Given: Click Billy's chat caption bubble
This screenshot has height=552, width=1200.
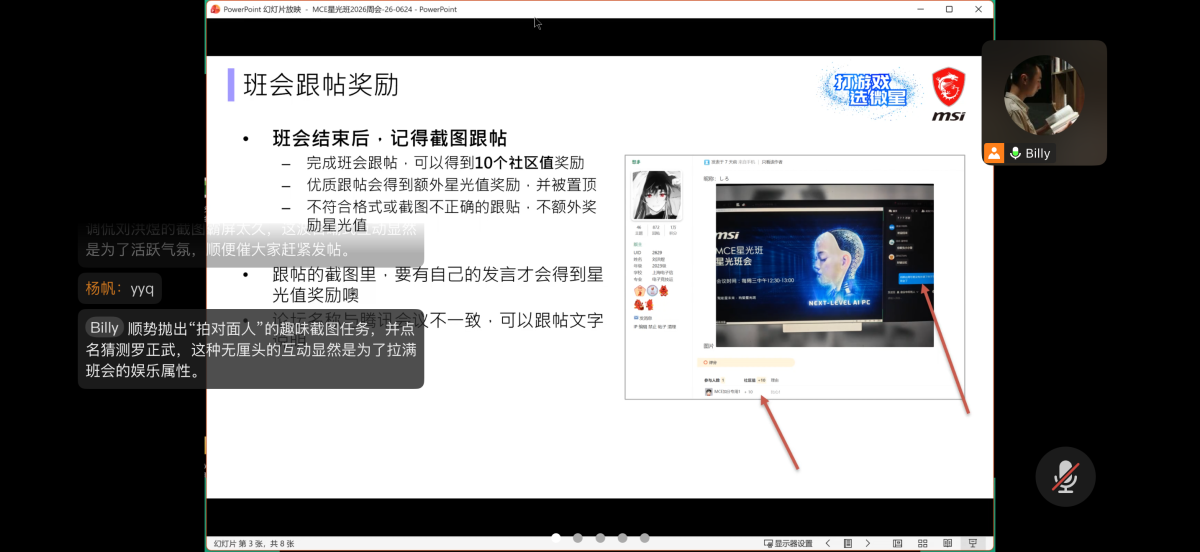Looking at the screenshot, I should [251, 349].
